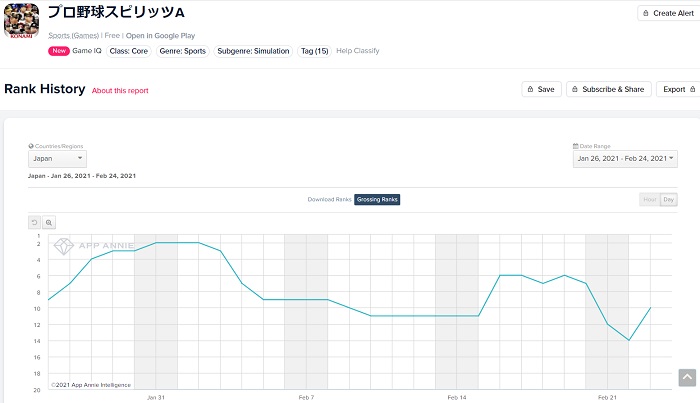Click lock icon on Save button
The image size is (700, 403).
[x=530, y=89]
